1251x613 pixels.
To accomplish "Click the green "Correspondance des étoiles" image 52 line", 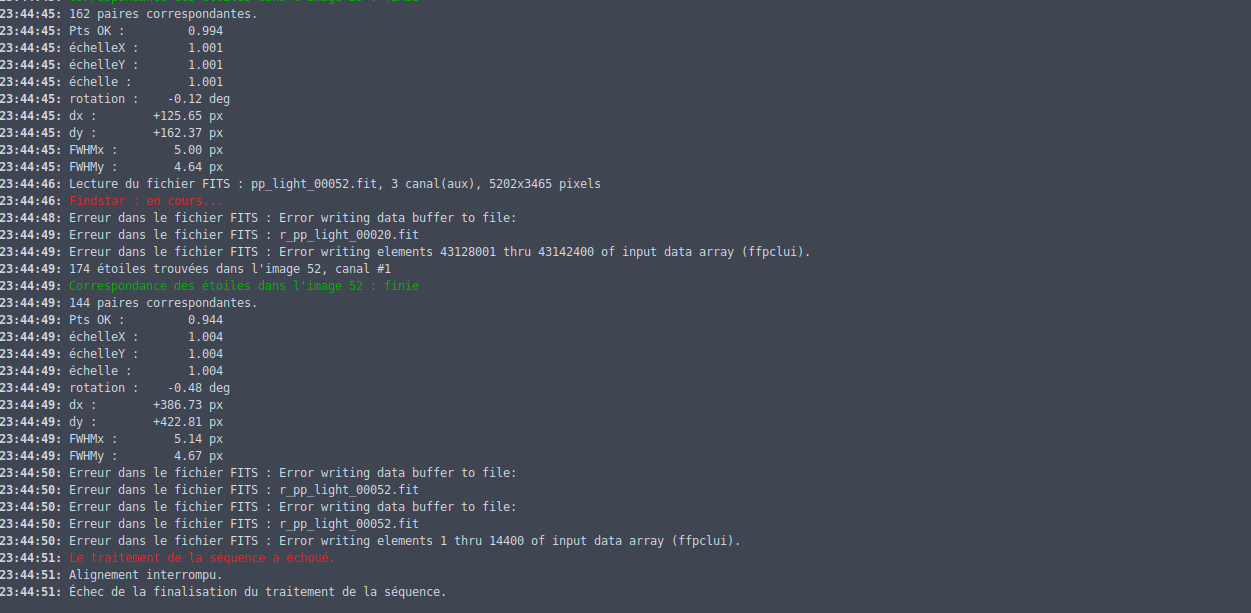I will click(x=244, y=286).
